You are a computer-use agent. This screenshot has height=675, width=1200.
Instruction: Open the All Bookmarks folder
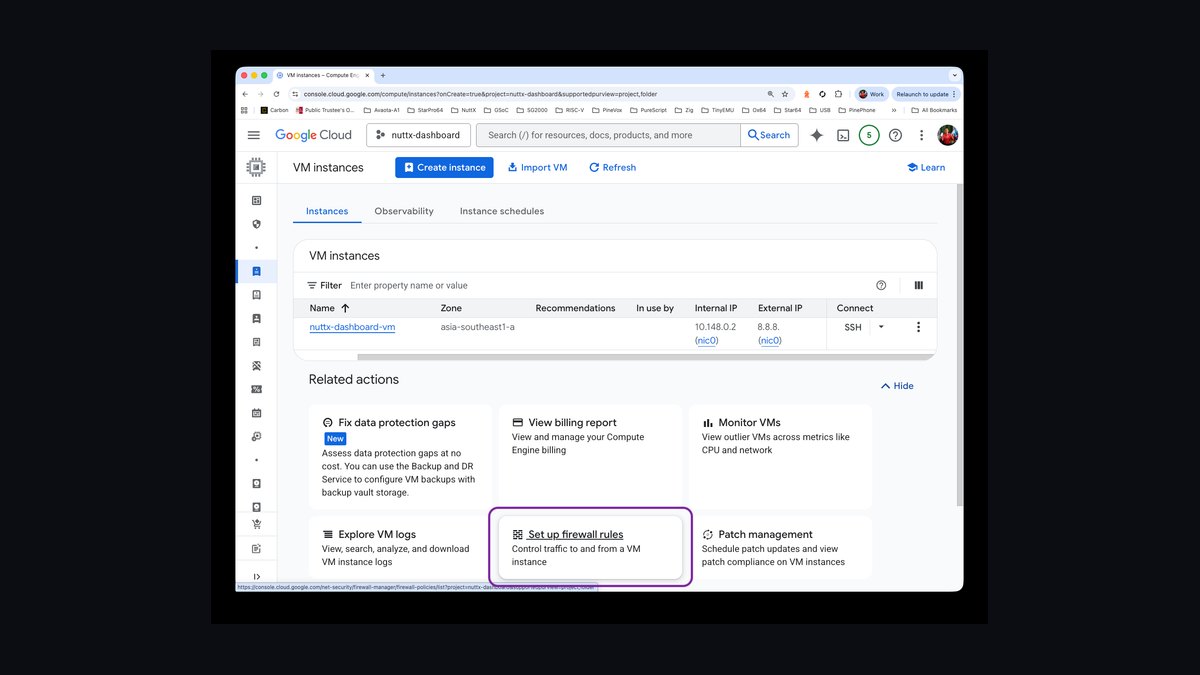click(934, 110)
